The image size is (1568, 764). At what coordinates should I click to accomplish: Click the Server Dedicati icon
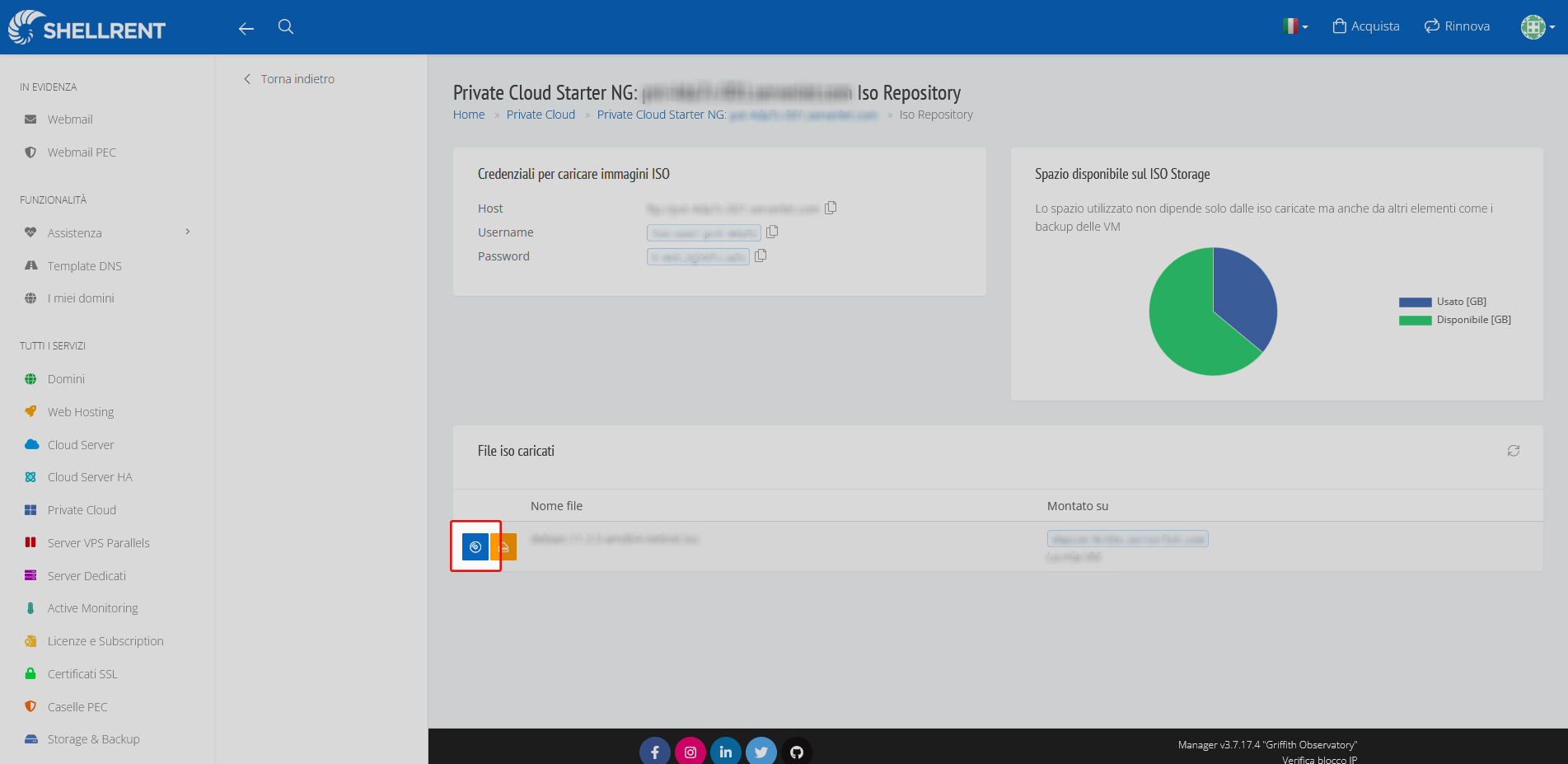point(30,575)
